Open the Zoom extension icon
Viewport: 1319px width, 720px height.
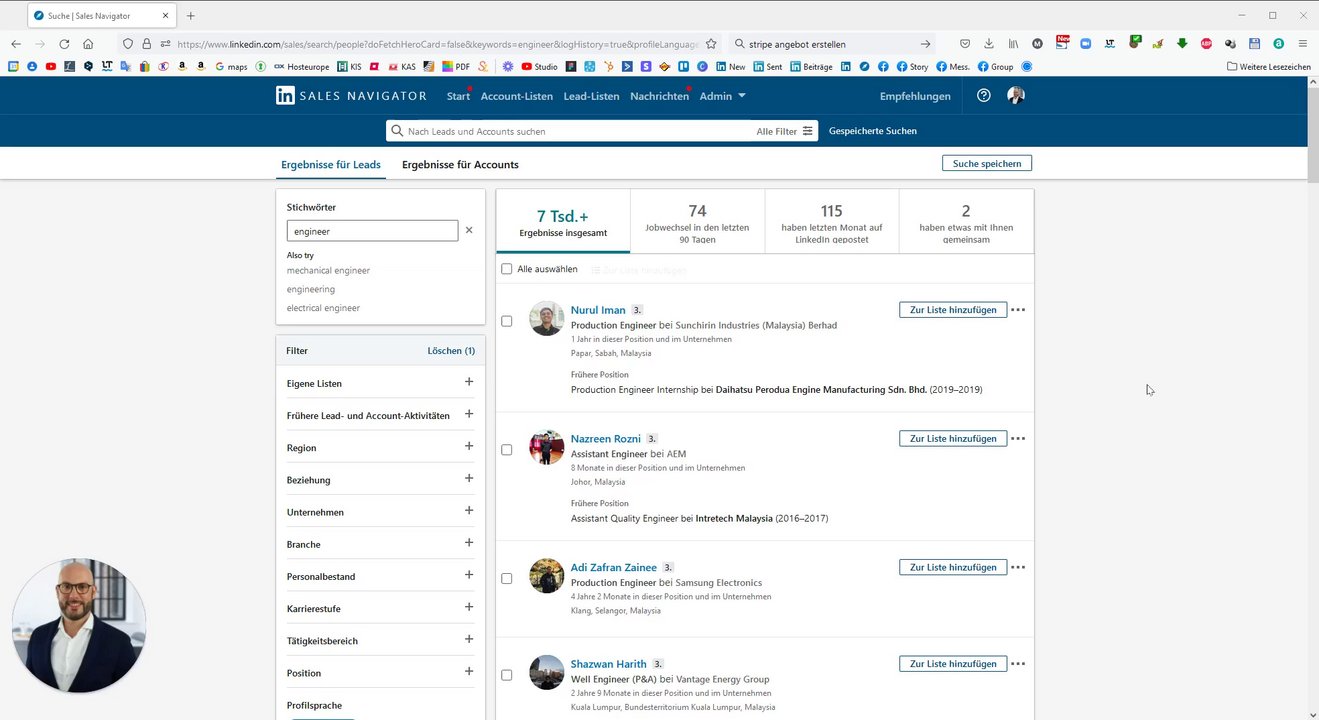coord(1085,44)
